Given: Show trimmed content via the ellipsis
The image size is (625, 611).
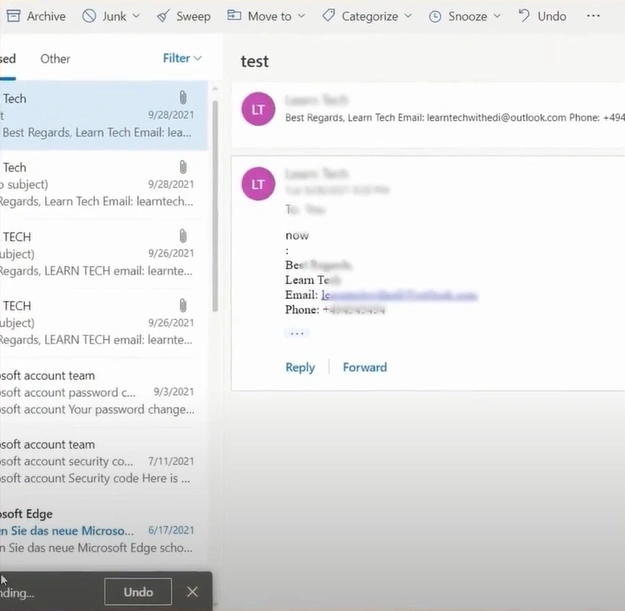Looking at the screenshot, I should (x=297, y=333).
